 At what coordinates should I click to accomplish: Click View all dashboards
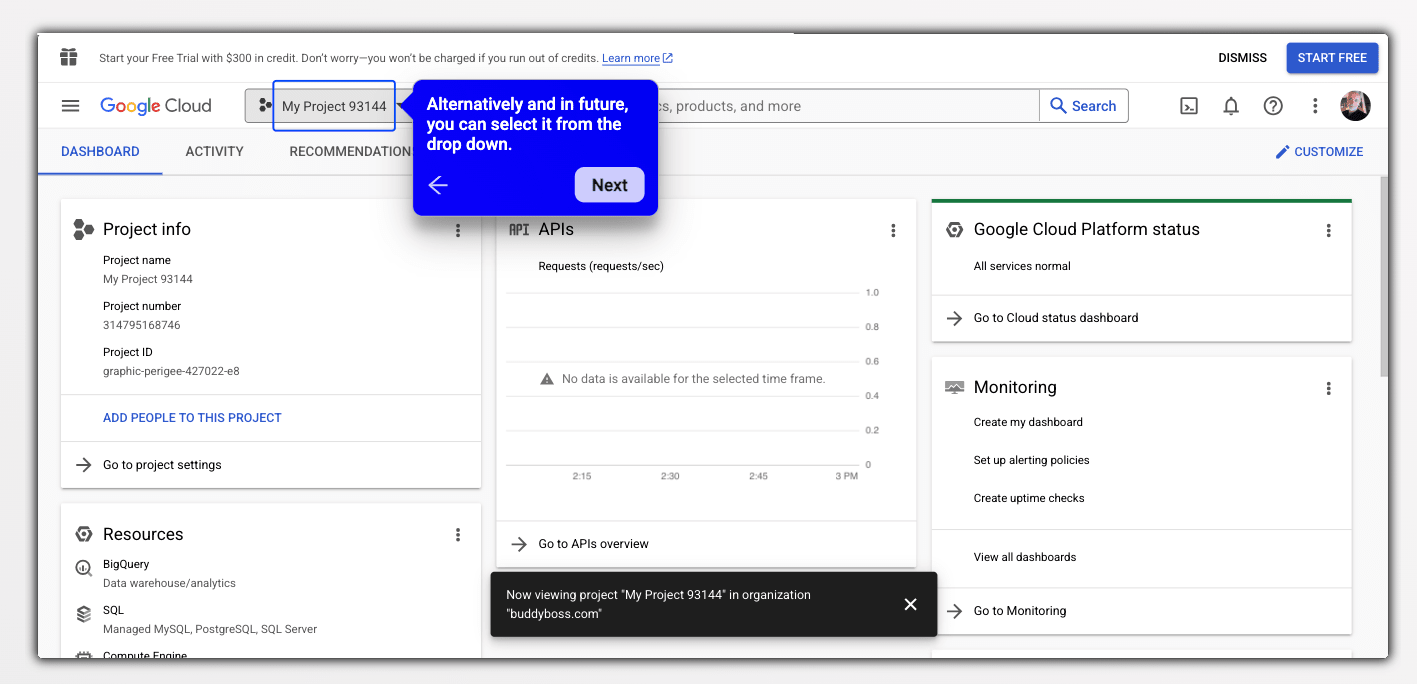(x=1025, y=557)
